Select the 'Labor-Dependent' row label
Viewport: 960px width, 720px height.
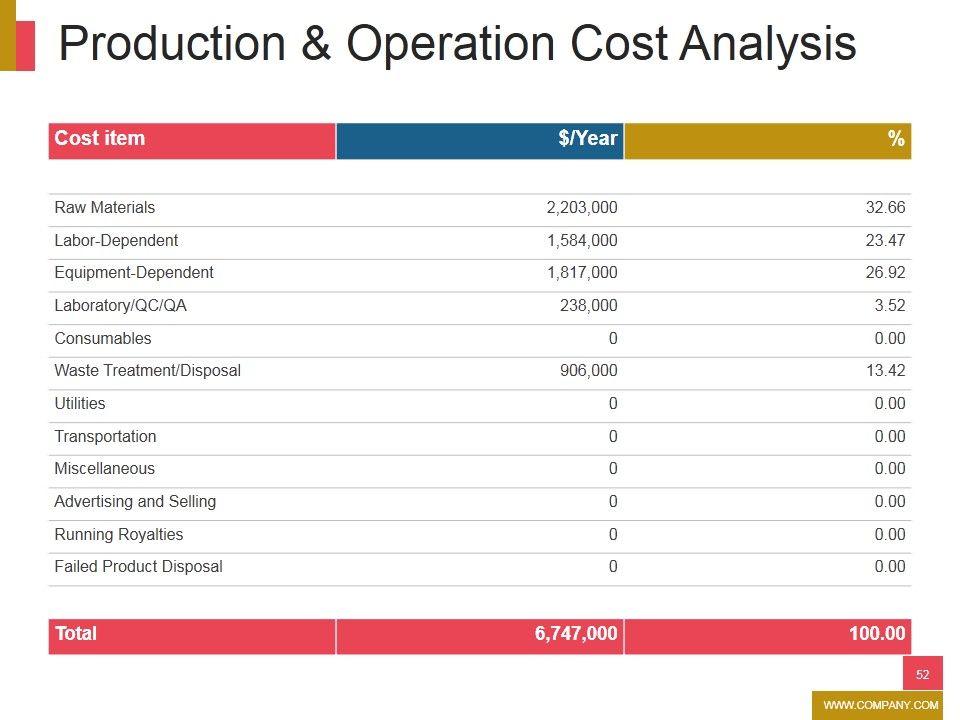(116, 240)
